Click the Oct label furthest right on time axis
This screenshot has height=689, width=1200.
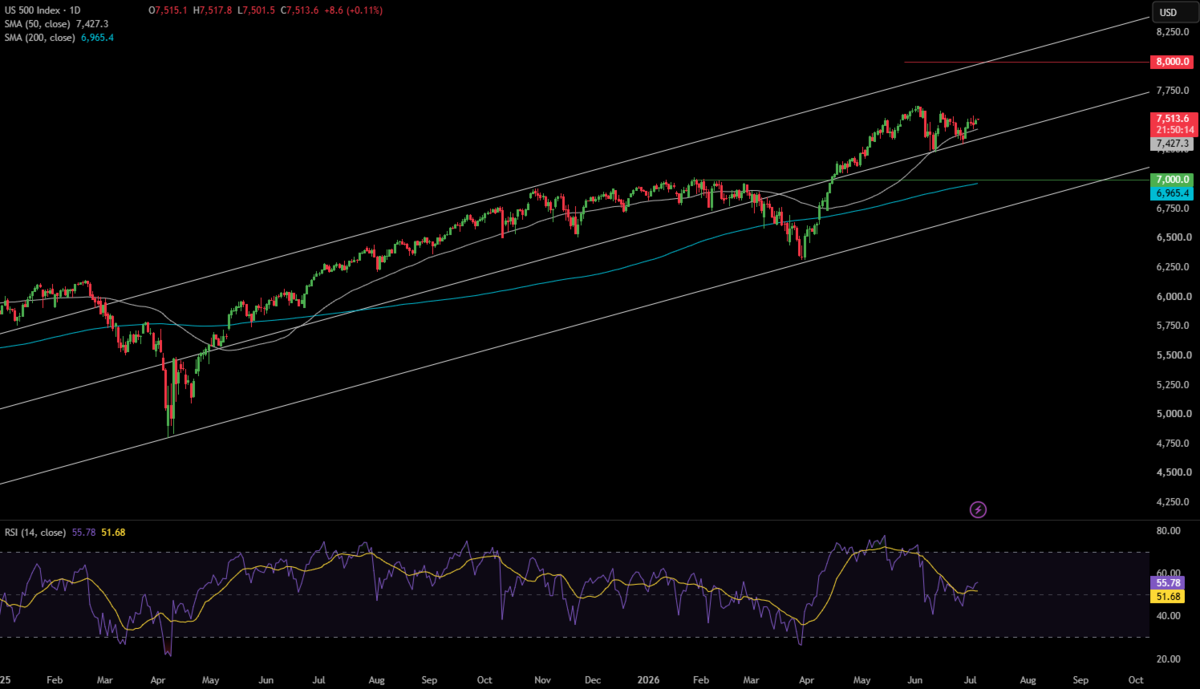click(x=1135, y=677)
